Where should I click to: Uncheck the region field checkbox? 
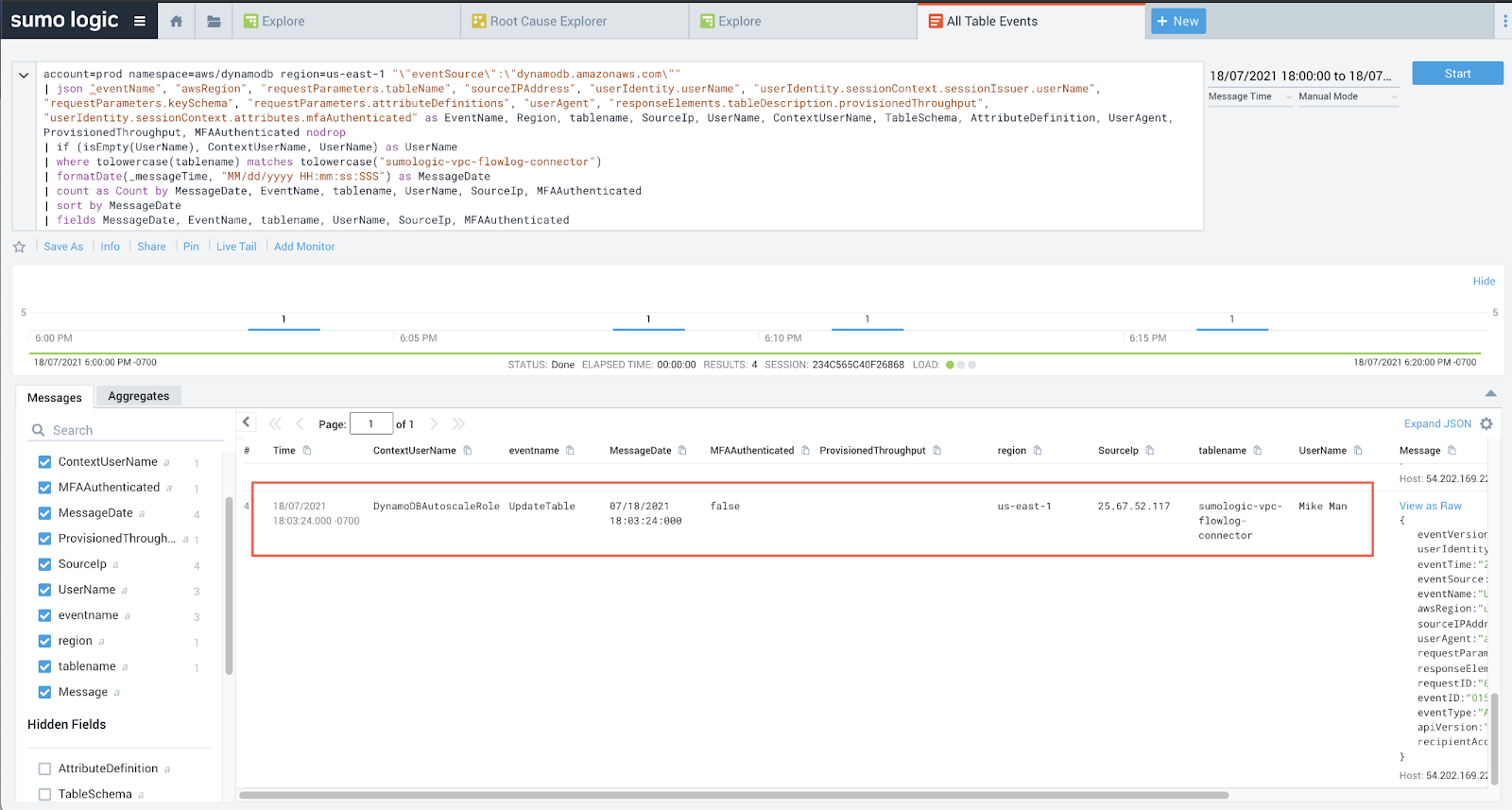(44, 641)
